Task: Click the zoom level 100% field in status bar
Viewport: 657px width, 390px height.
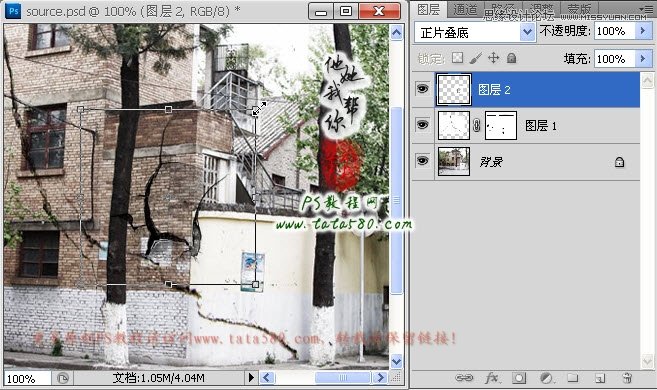Action: 27,379
